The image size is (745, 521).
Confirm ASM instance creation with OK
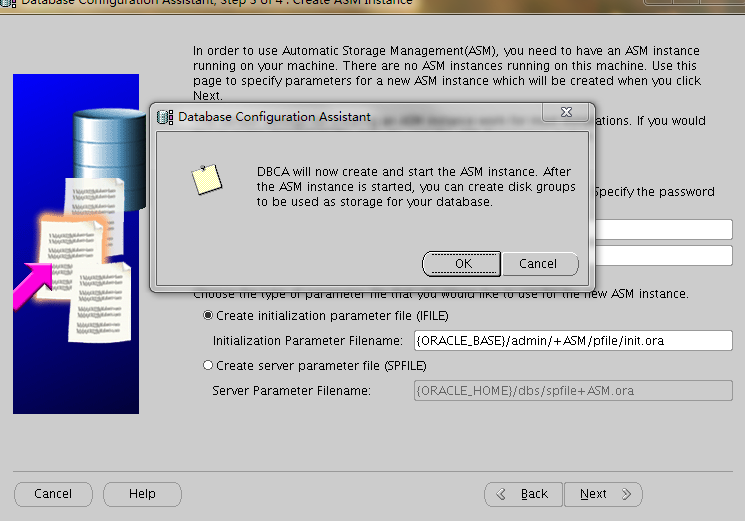461,264
